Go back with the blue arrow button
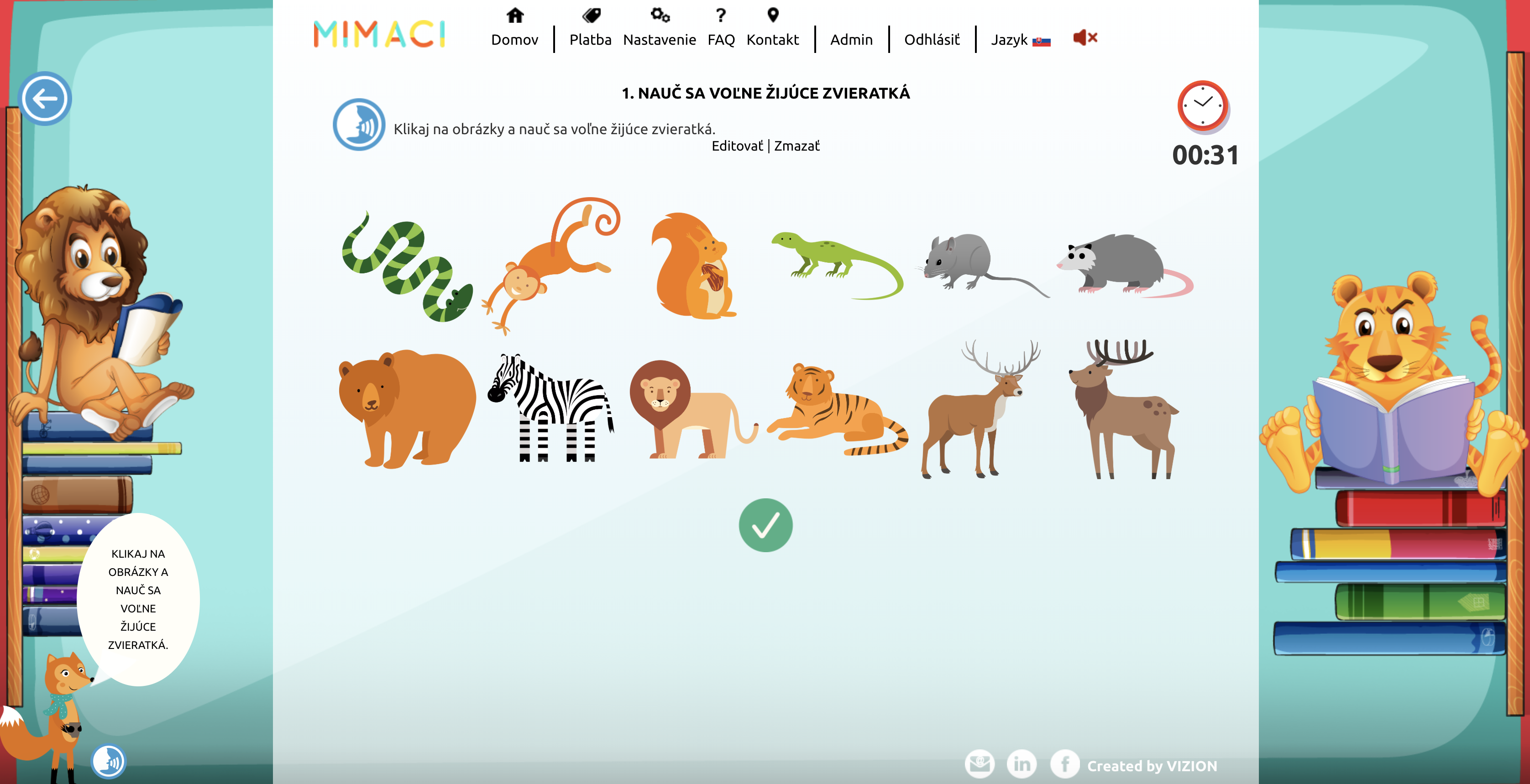 pyautogui.click(x=45, y=99)
